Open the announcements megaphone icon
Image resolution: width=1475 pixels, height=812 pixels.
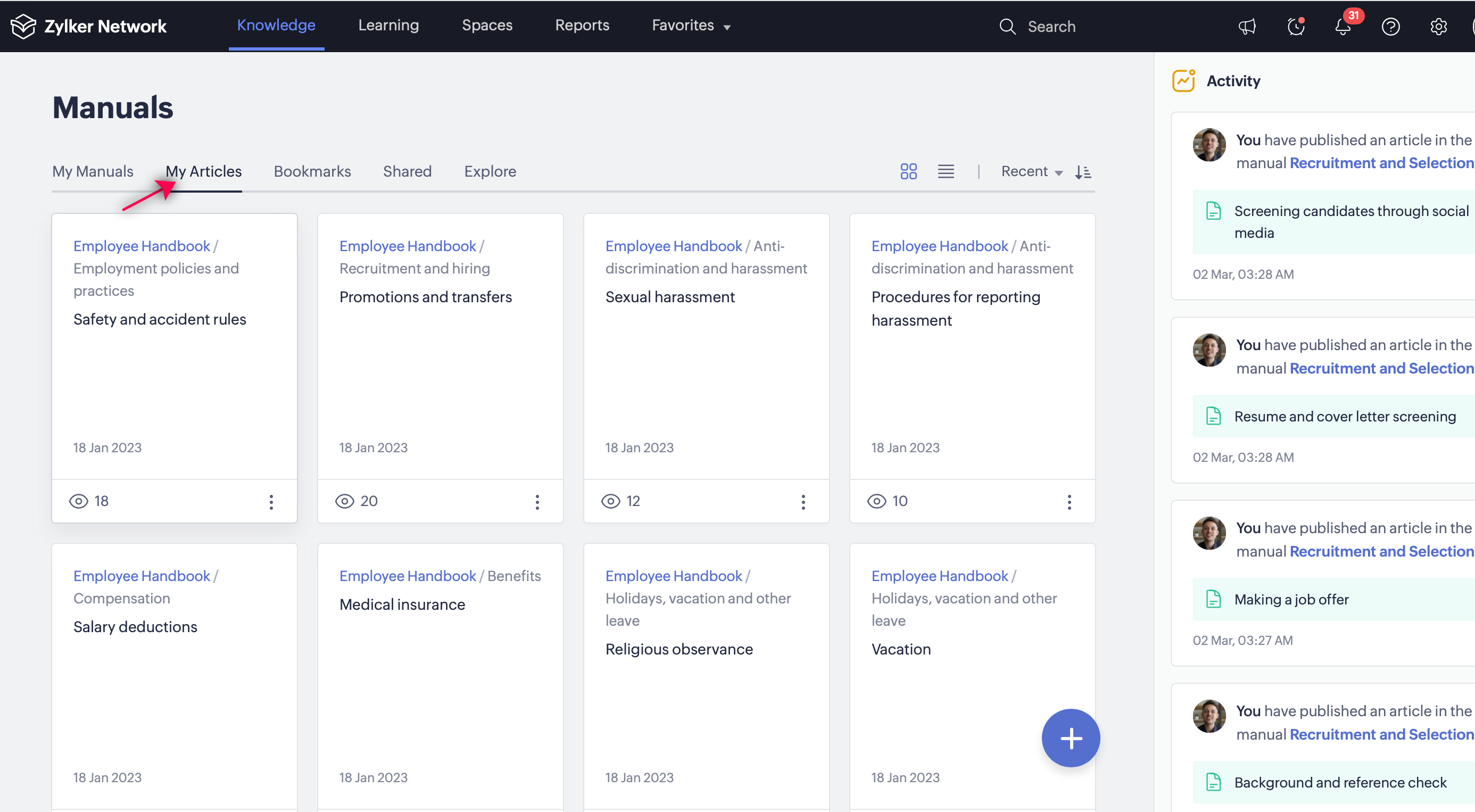coord(1247,27)
